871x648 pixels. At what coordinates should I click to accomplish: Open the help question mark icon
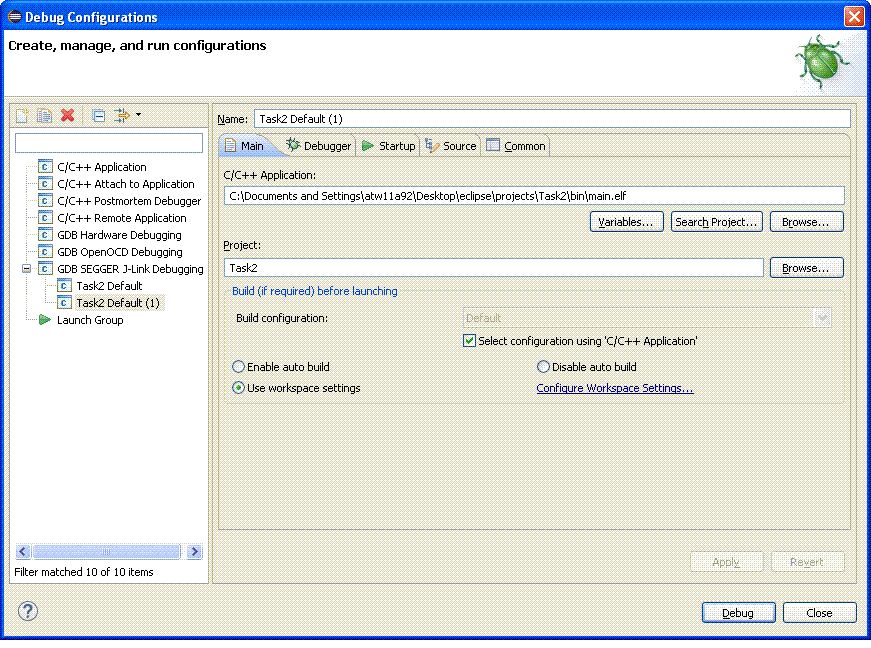pyautogui.click(x=28, y=611)
